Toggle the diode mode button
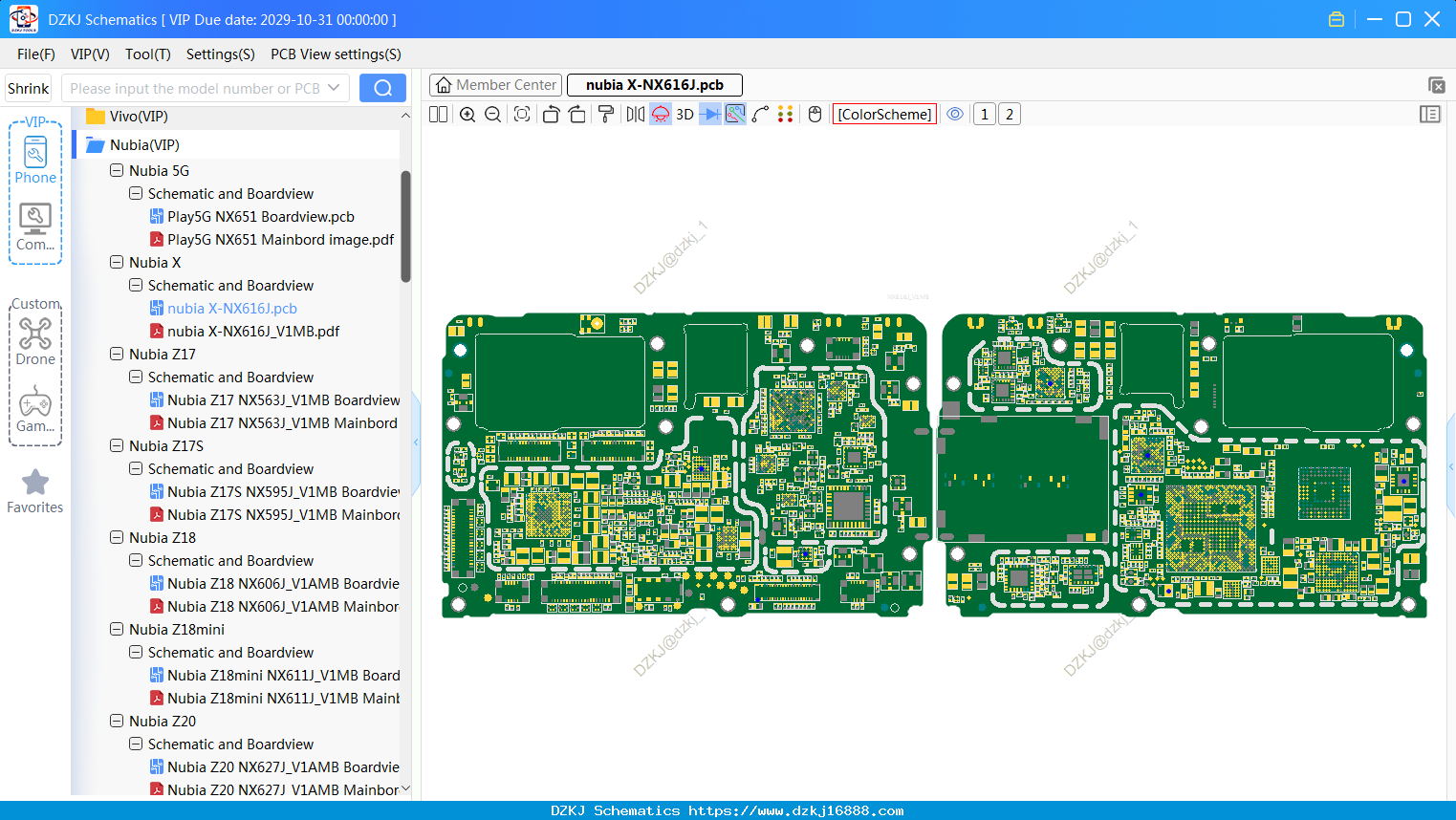This screenshot has height=820, width=1456. pos(710,115)
